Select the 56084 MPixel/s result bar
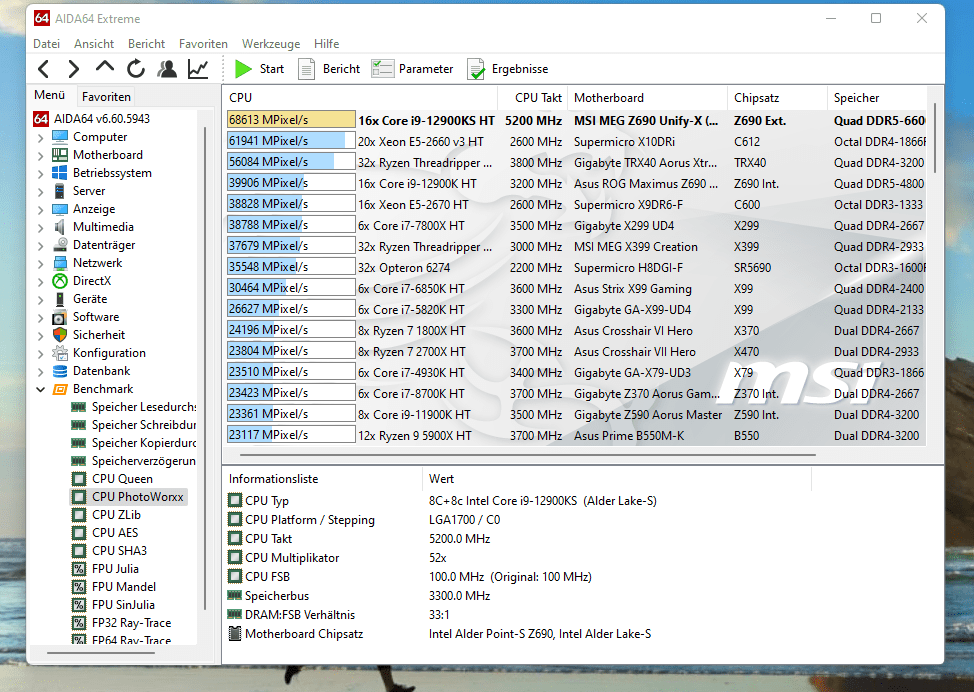 [291, 162]
